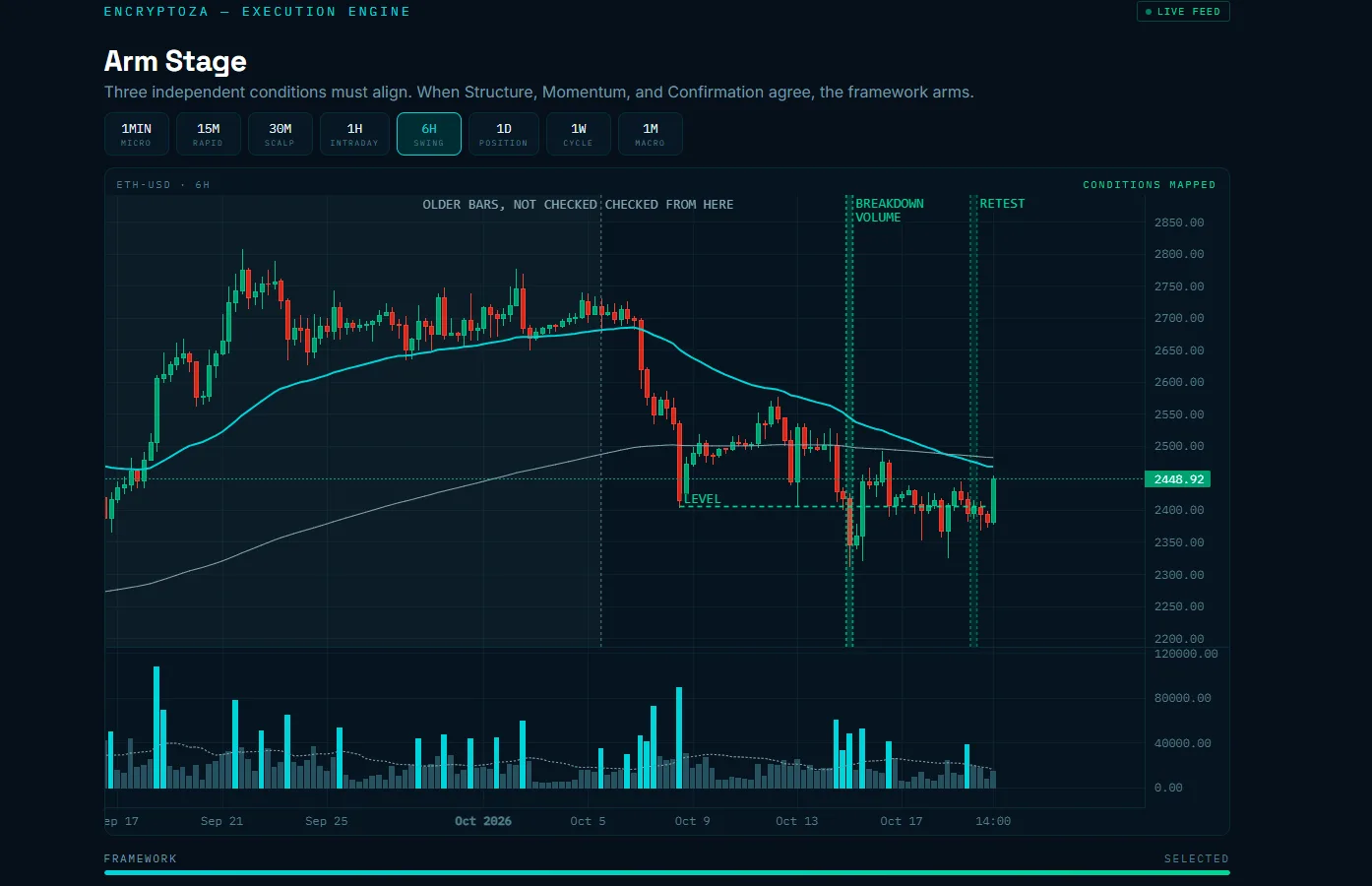Click the CONDITIONS MAPPED status text

pos(1150,185)
